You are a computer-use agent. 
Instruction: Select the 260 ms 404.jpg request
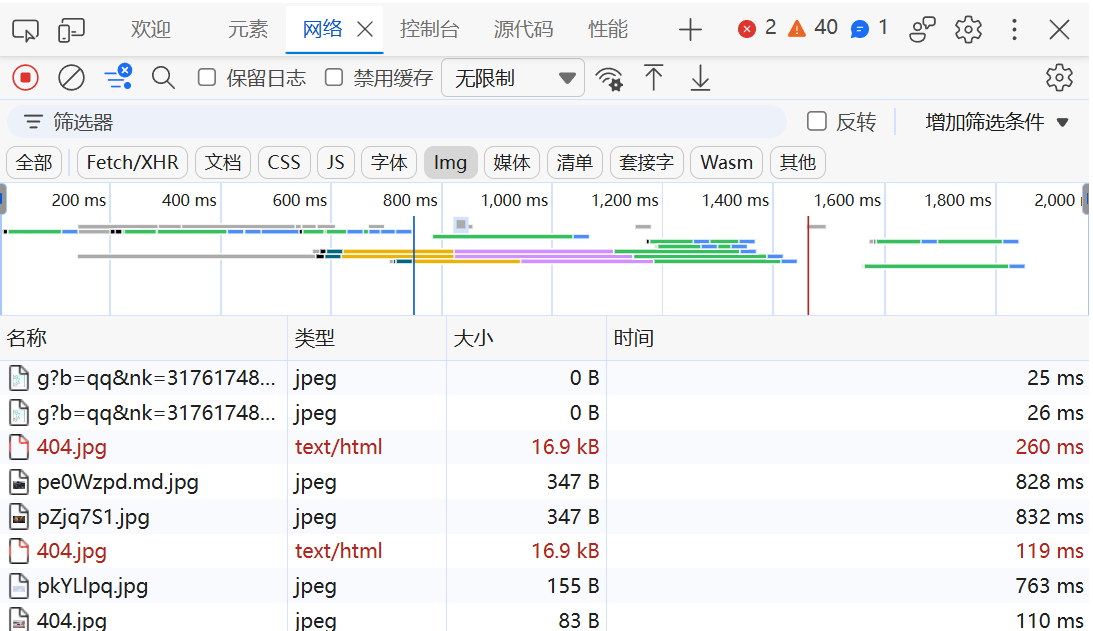pos(544,448)
